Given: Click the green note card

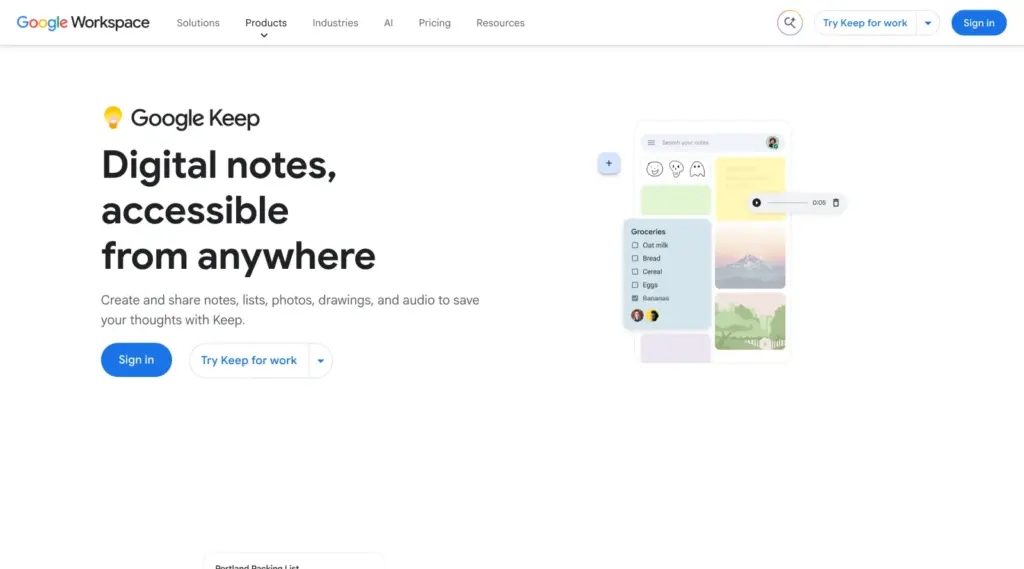Looking at the screenshot, I should coord(675,200).
